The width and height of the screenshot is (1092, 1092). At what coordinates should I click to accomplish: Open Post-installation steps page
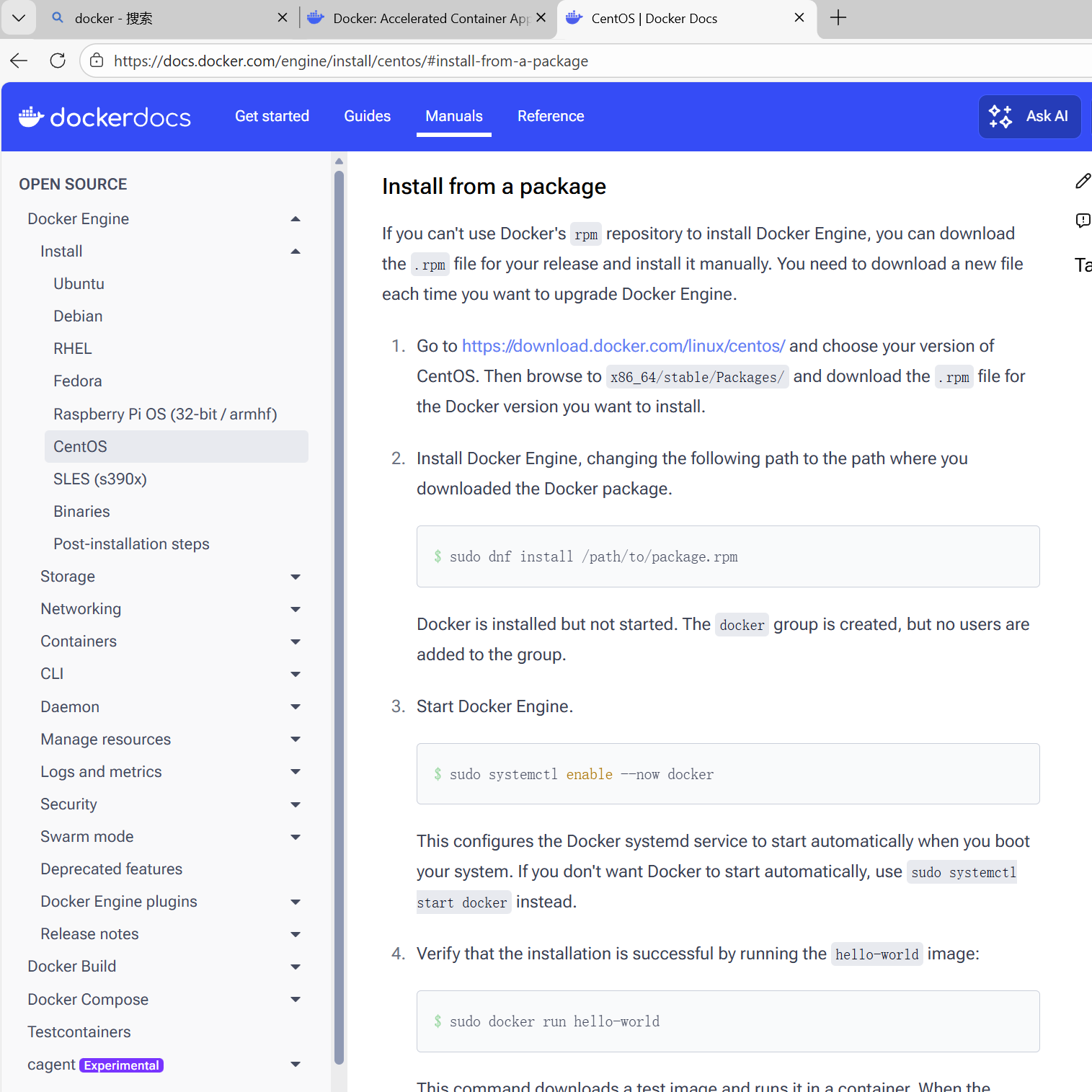tap(131, 544)
